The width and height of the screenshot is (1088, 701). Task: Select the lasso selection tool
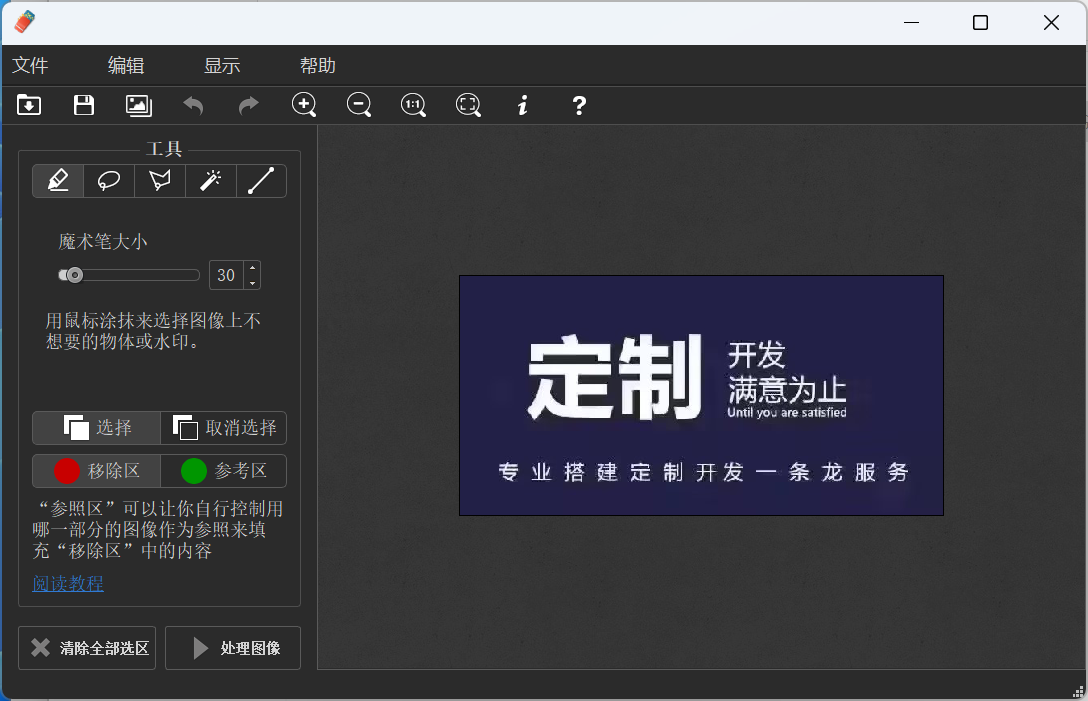pos(109,181)
